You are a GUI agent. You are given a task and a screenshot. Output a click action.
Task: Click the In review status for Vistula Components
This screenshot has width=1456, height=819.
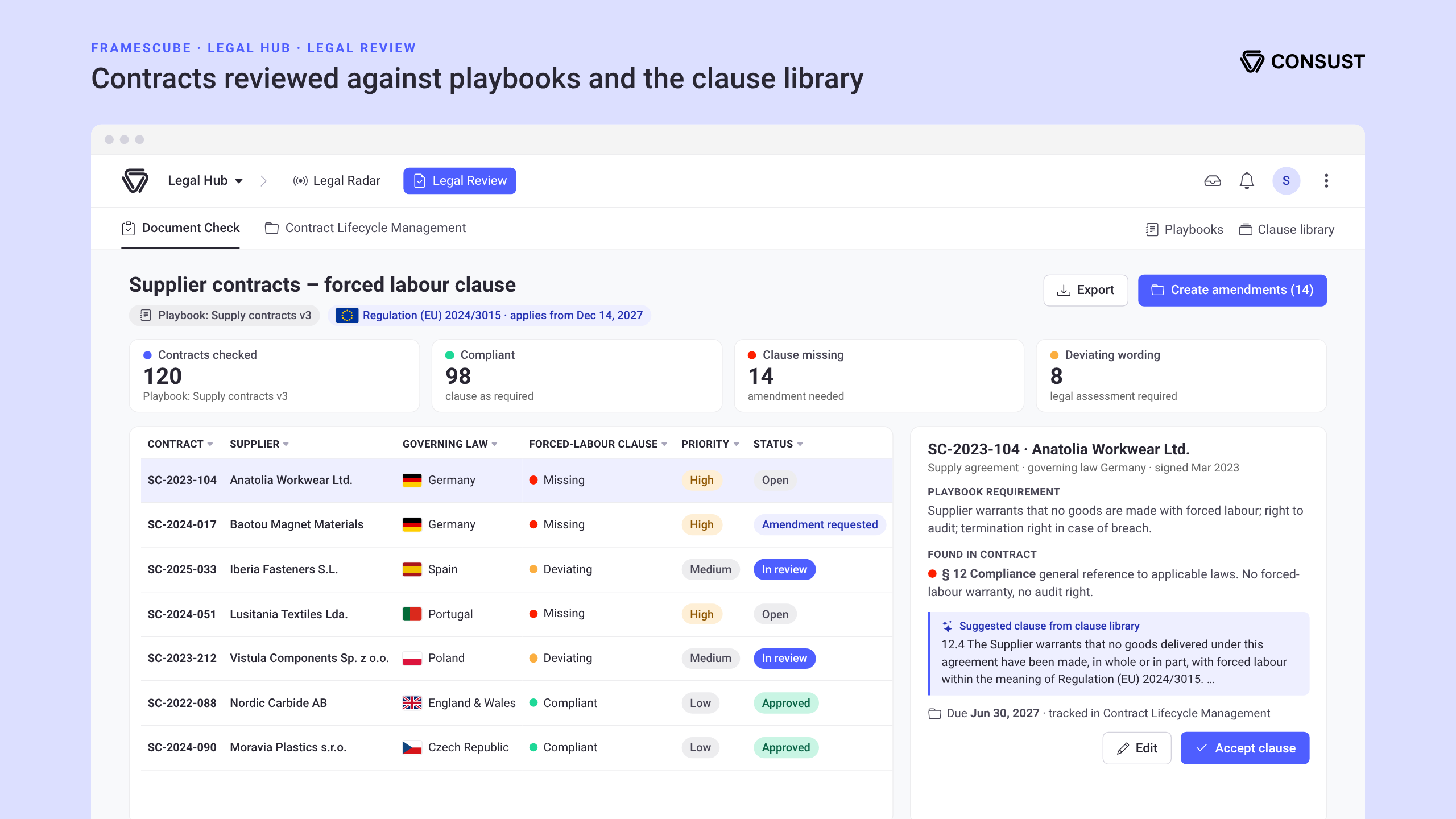[x=784, y=659]
